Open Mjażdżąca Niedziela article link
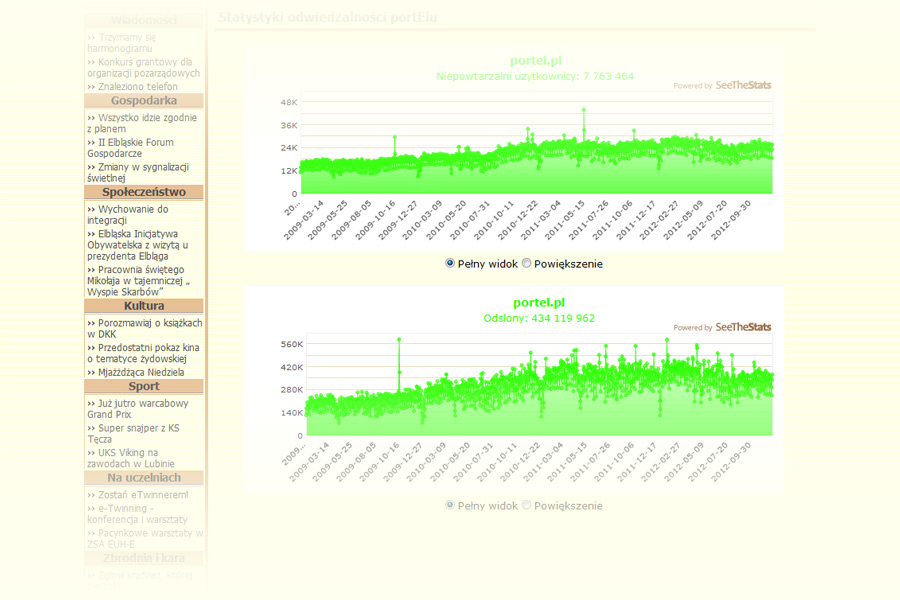Viewport: 900px width, 600px height. pos(136,372)
